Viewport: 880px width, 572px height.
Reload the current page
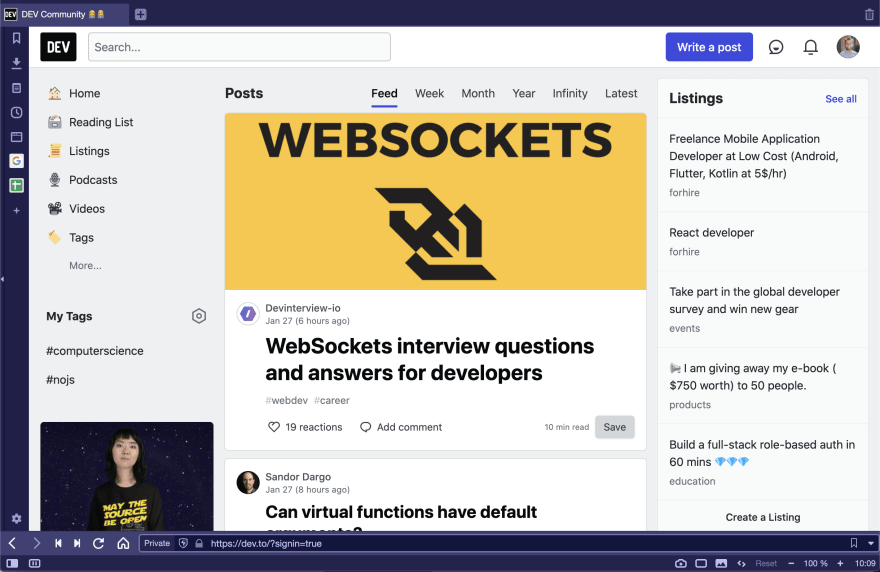98,543
